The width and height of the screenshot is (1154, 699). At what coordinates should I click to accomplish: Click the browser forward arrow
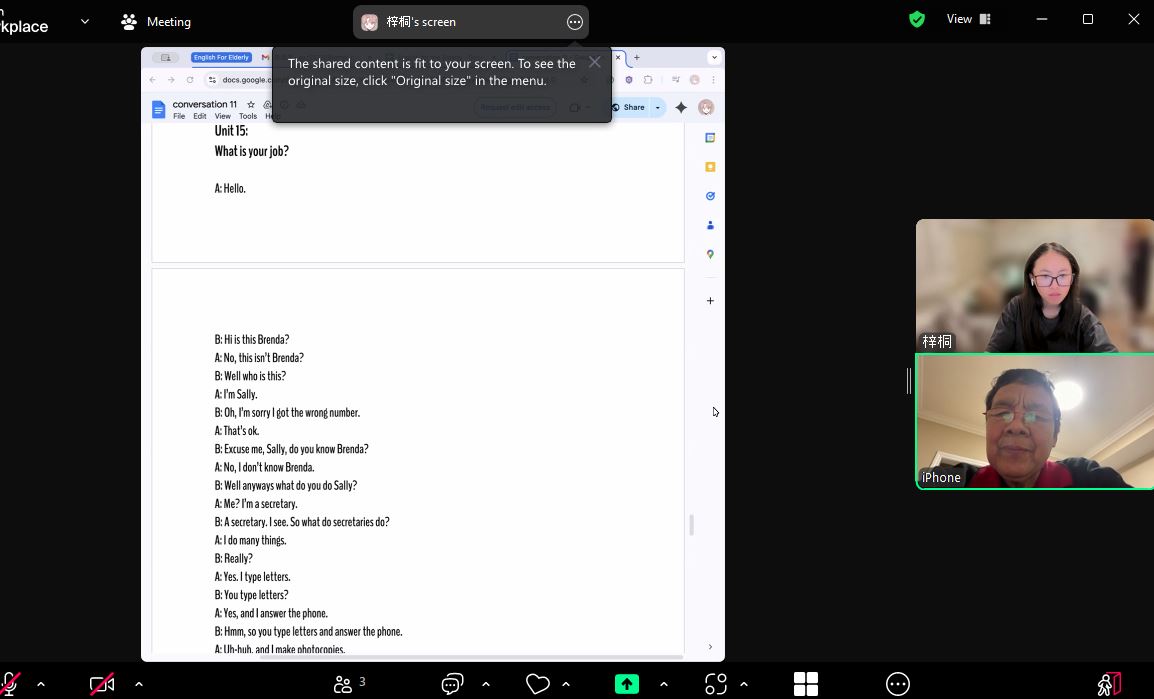(171, 79)
